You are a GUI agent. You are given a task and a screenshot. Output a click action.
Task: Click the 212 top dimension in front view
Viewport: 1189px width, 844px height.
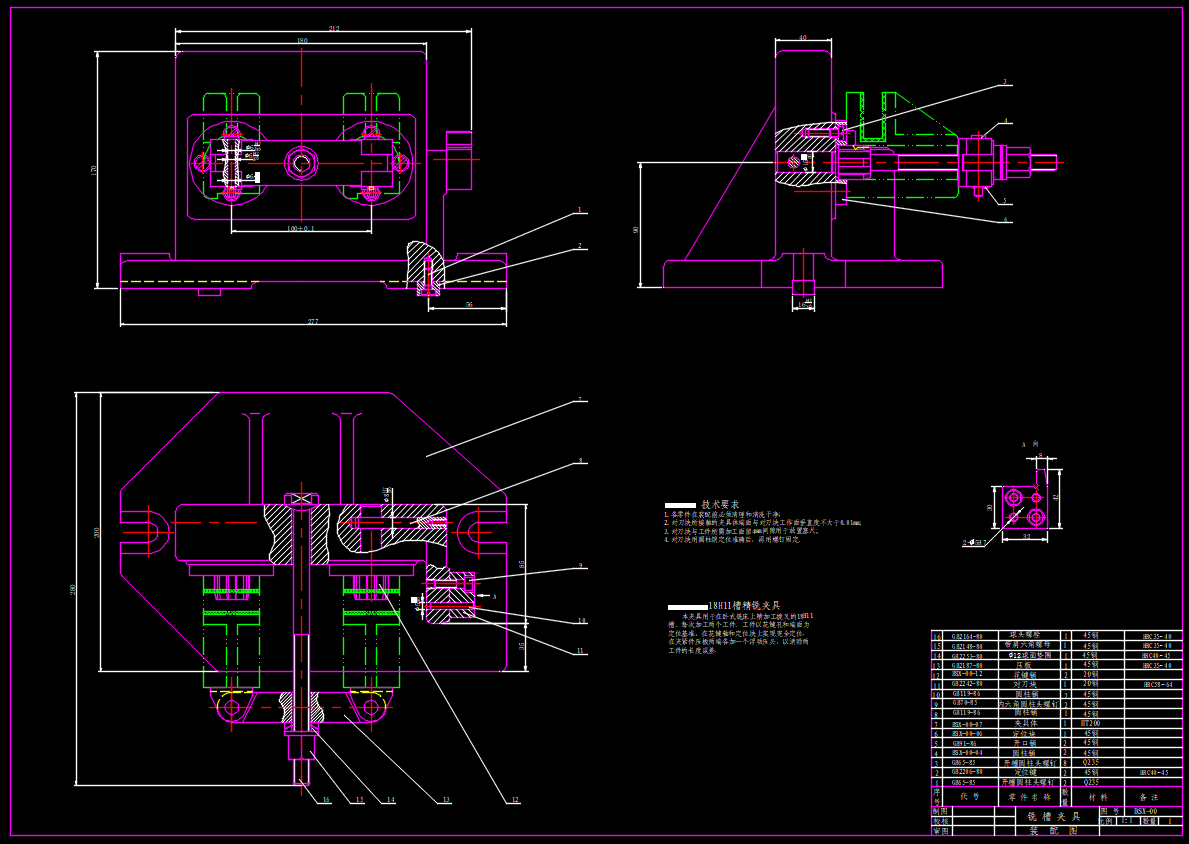point(334,29)
